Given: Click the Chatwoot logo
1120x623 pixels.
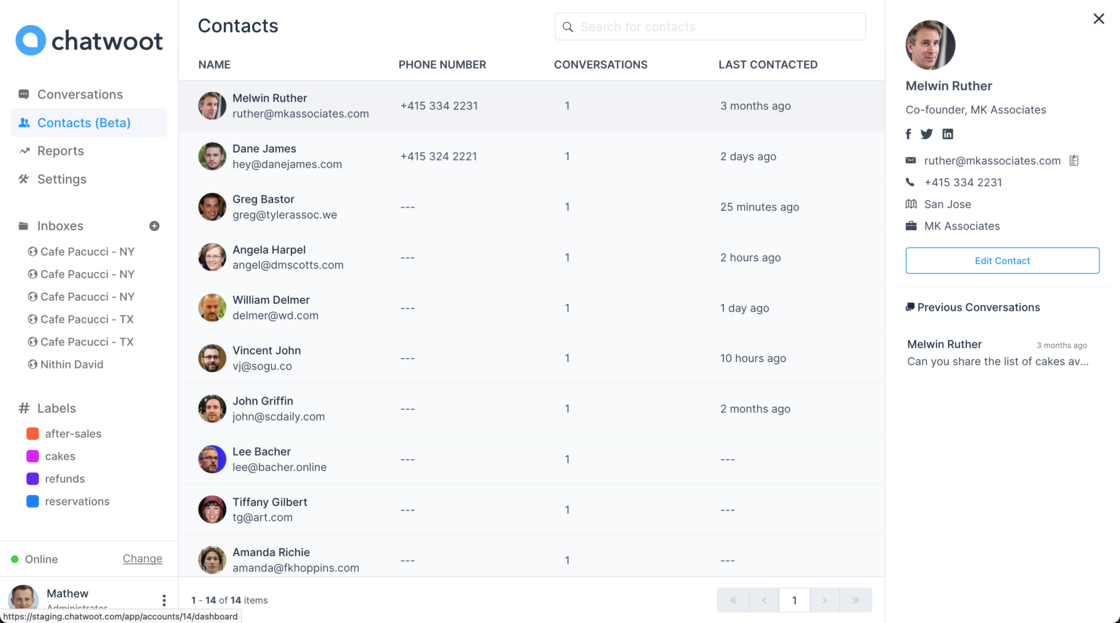Looking at the screenshot, I should coord(88,41).
